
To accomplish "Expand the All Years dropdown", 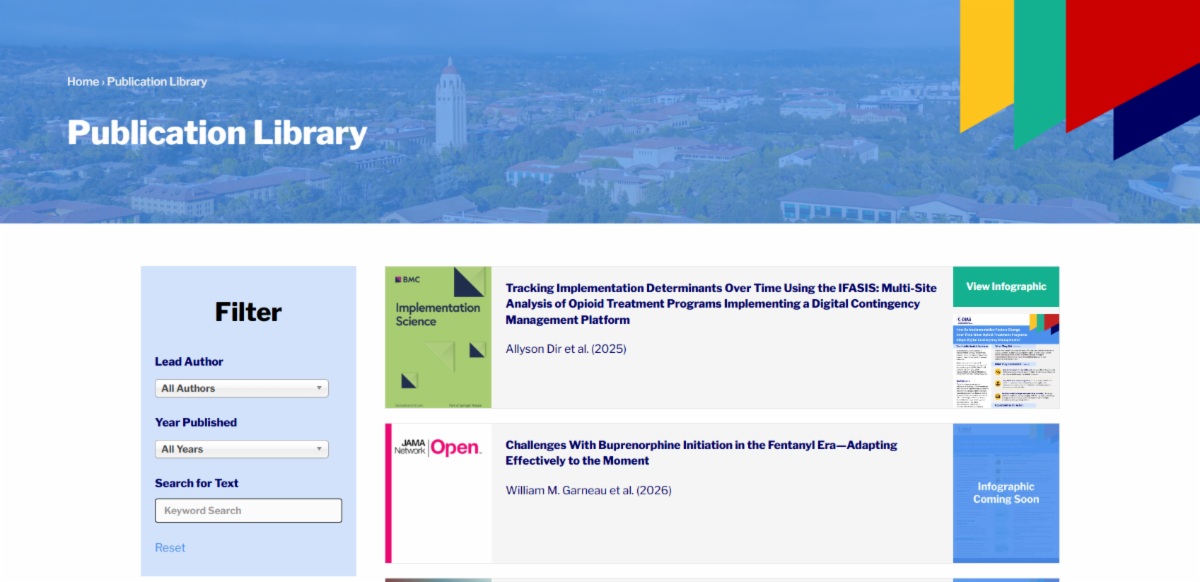I will tap(241, 449).
